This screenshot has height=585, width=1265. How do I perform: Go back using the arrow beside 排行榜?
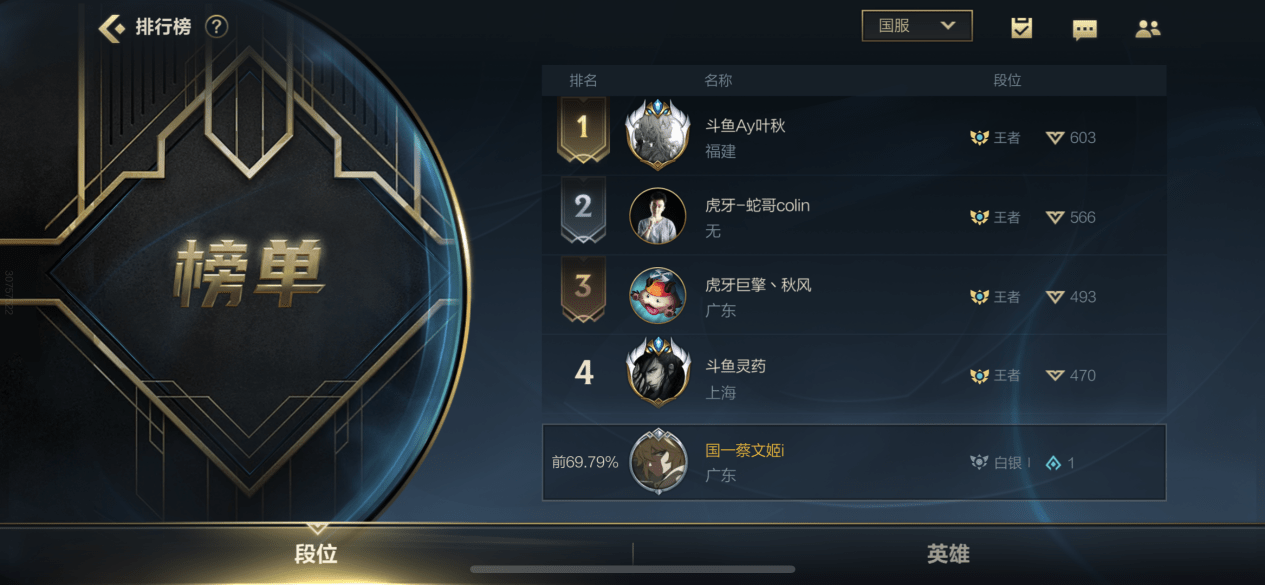[111, 27]
